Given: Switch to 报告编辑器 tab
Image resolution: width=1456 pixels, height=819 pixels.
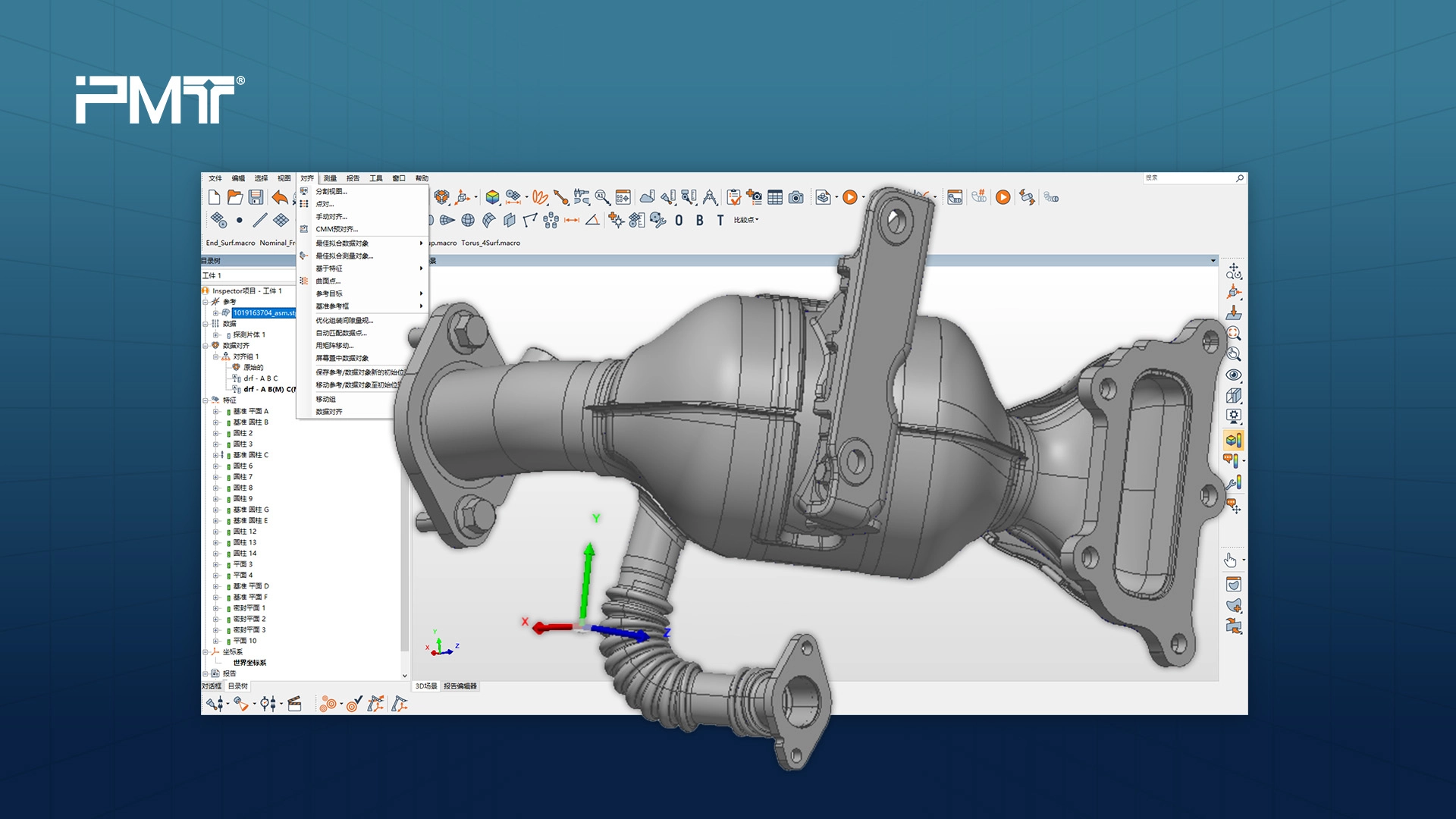Looking at the screenshot, I should click(x=460, y=686).
